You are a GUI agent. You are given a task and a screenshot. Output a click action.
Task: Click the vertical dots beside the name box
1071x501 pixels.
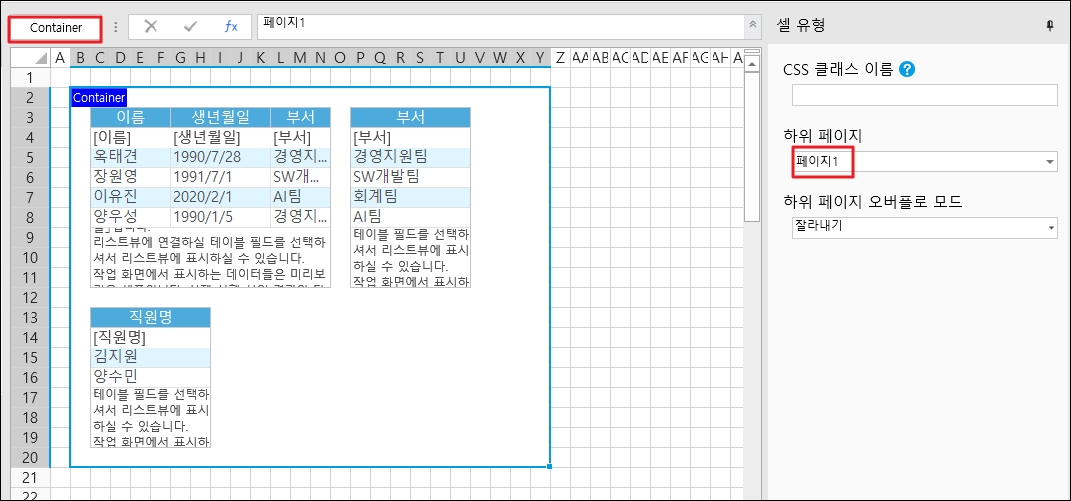pyautogui.click(x=116, y=27)
